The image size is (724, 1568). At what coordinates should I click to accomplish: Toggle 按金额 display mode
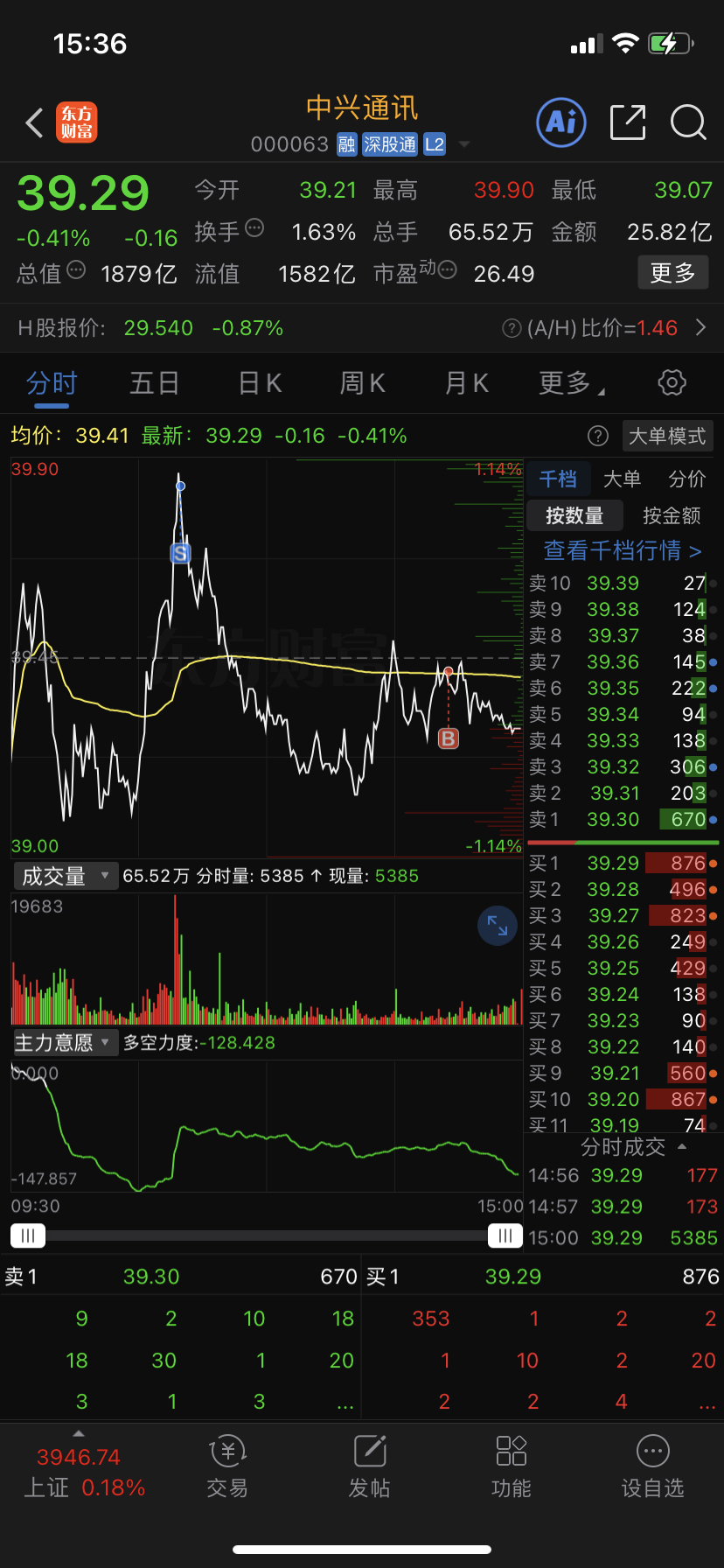tap(672, 515)
